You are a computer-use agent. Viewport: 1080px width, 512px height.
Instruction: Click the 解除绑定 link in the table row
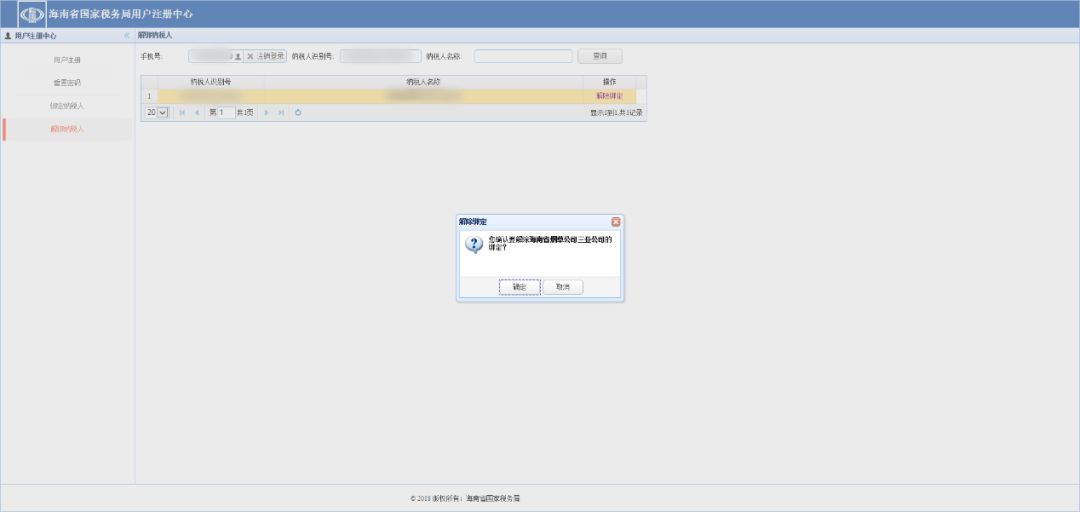click(x=609, y=96)
